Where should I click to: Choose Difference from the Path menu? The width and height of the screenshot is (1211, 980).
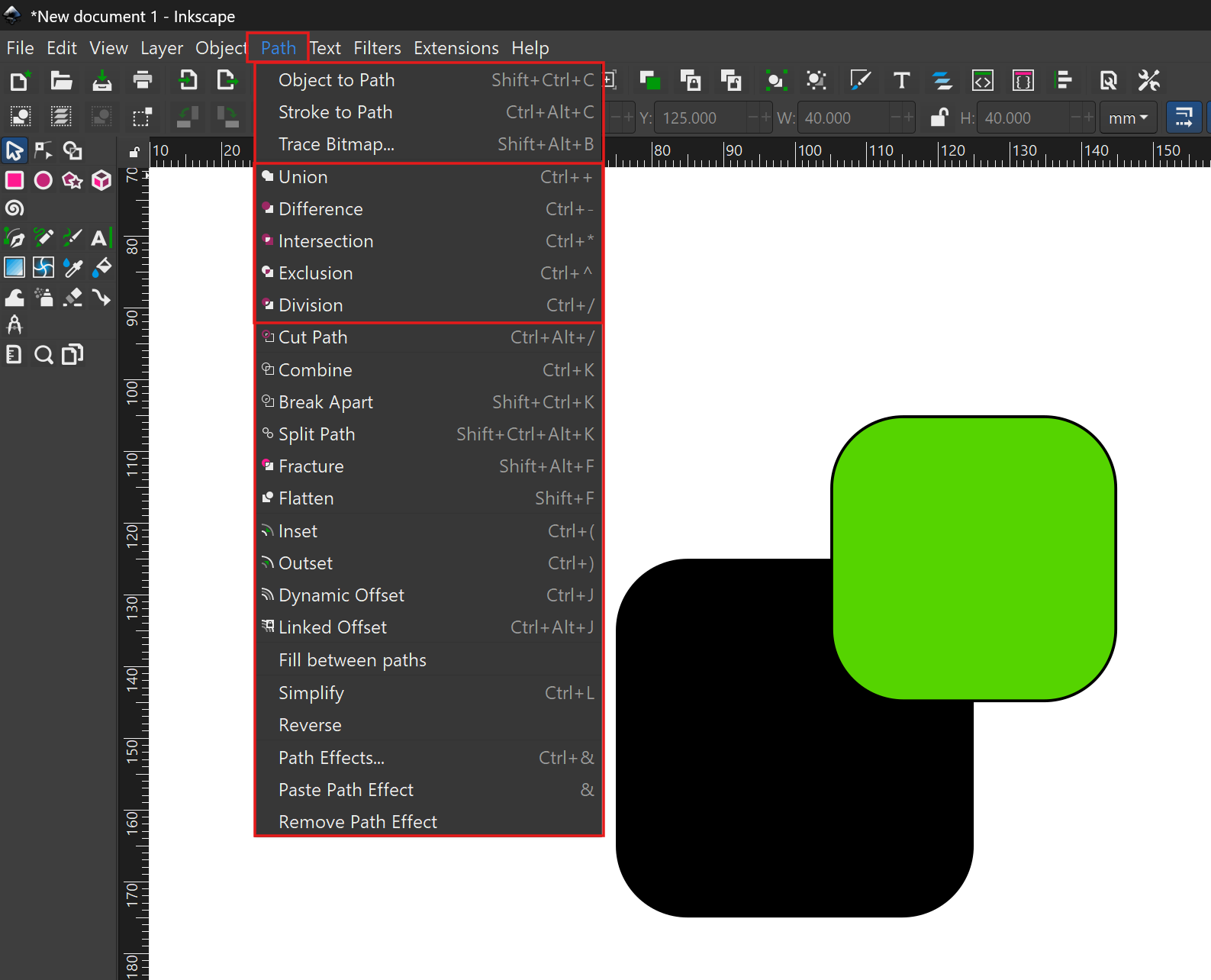[x=429, y=209]
